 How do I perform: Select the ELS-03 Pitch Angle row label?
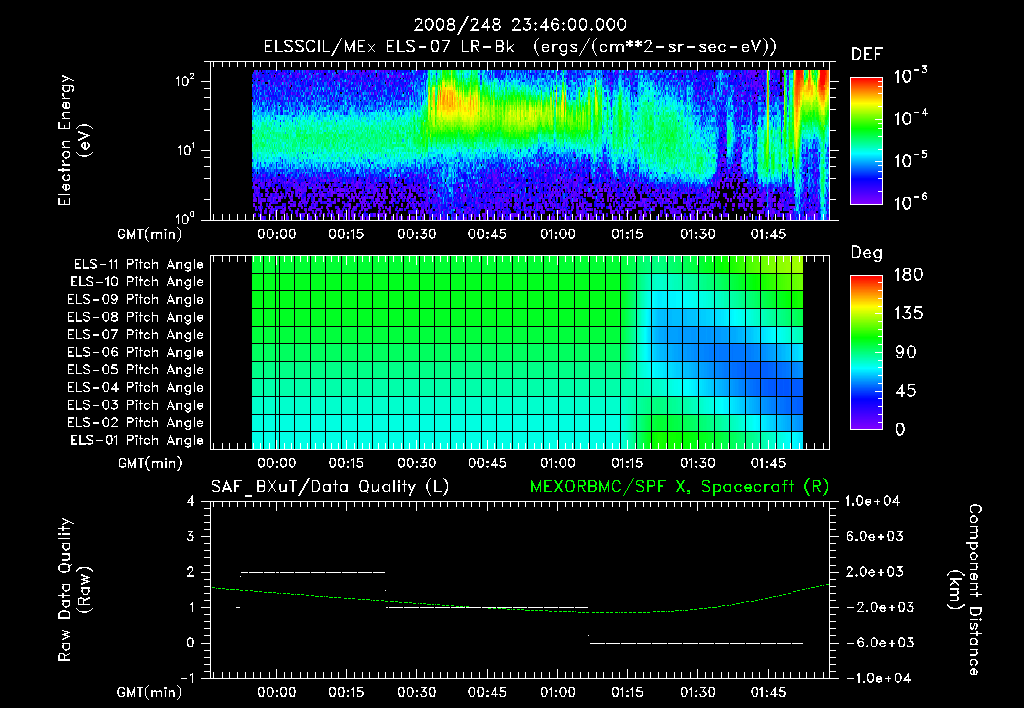pyautogui.click(x=135, y=406)
